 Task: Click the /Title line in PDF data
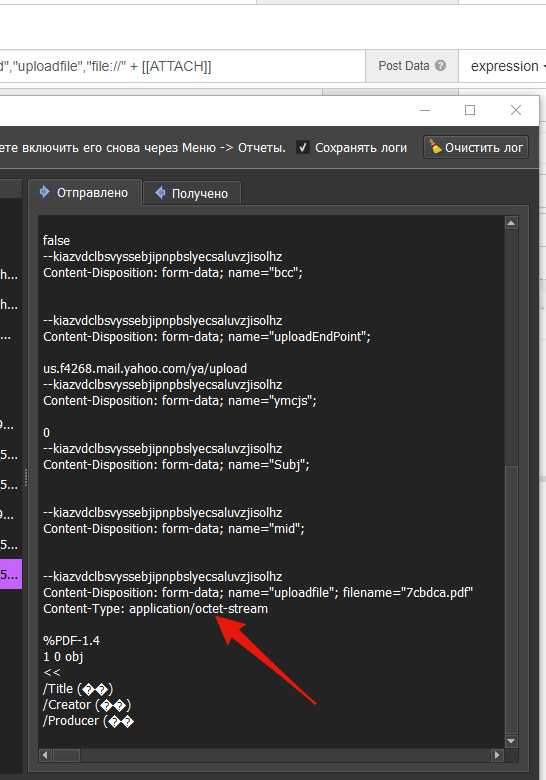[78, 689]
